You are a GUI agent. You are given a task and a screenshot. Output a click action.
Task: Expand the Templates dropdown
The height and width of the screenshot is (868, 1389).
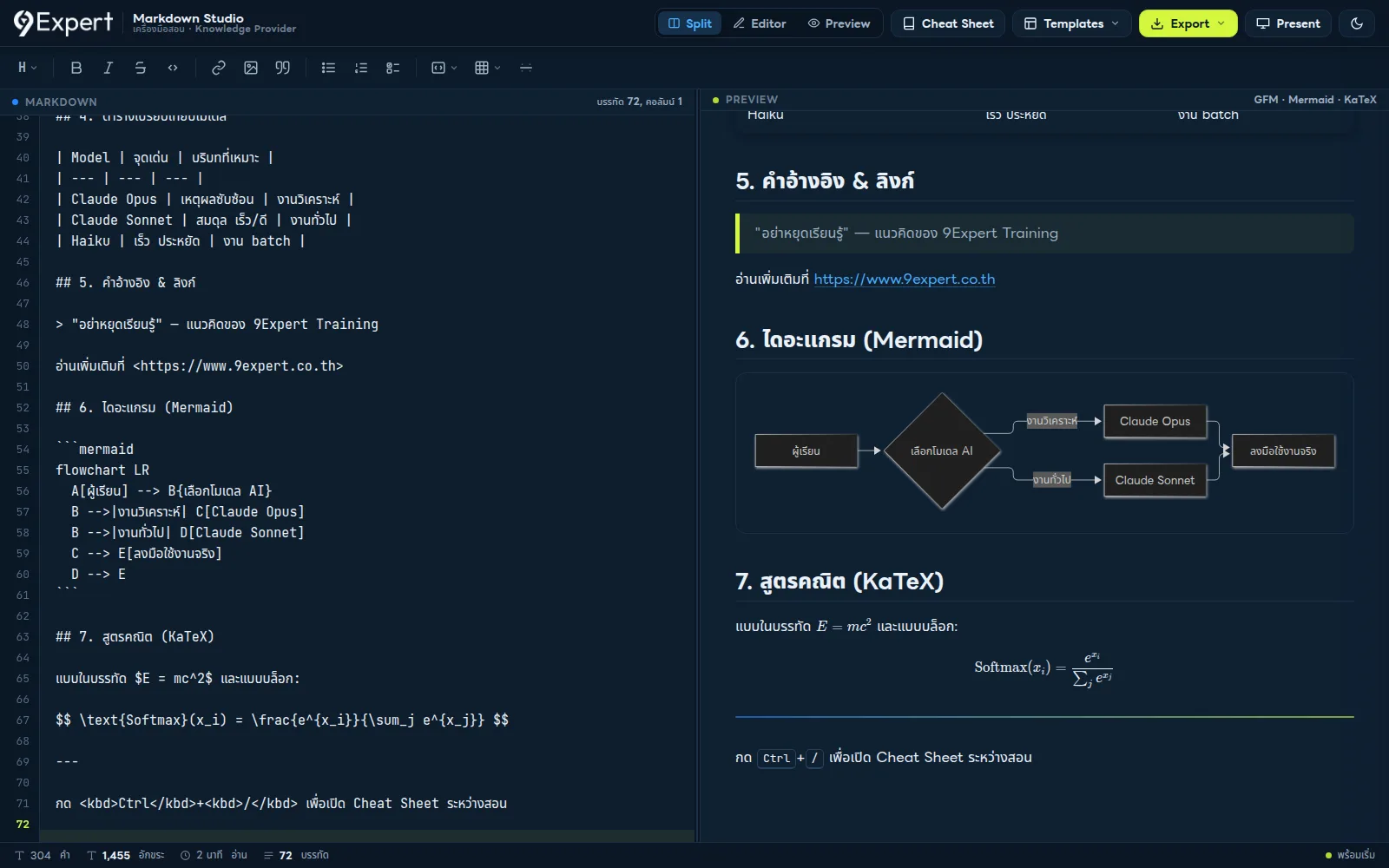point(1072,23)
